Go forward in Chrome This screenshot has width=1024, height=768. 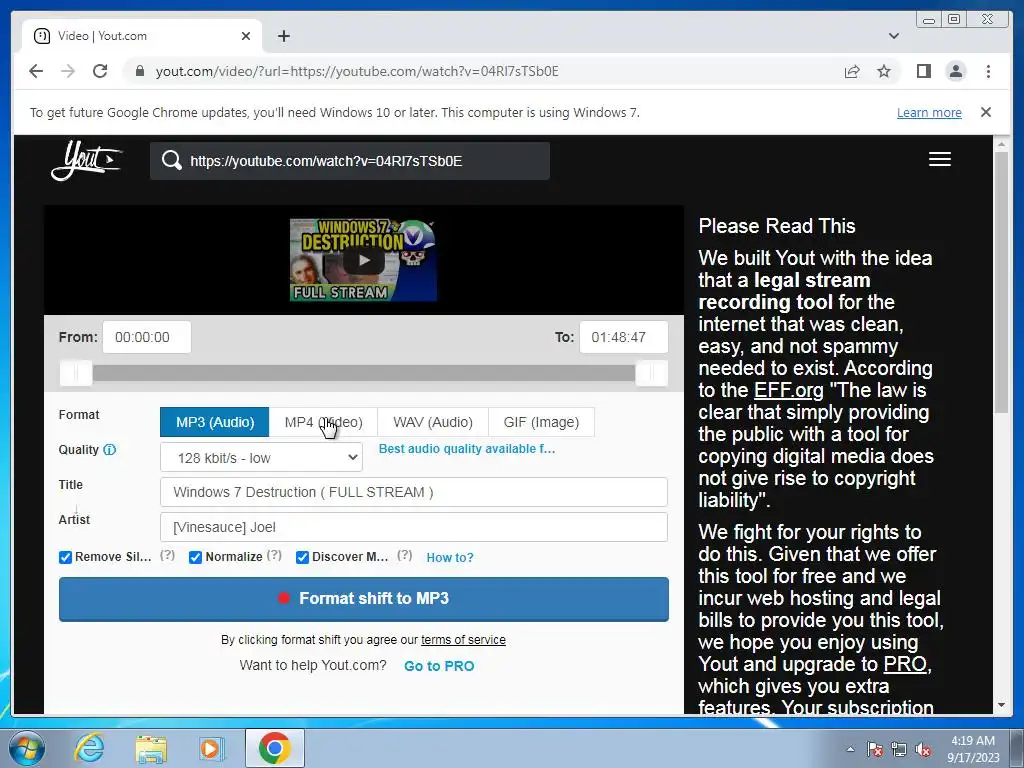pyautogui.click(x=68, y=71)
